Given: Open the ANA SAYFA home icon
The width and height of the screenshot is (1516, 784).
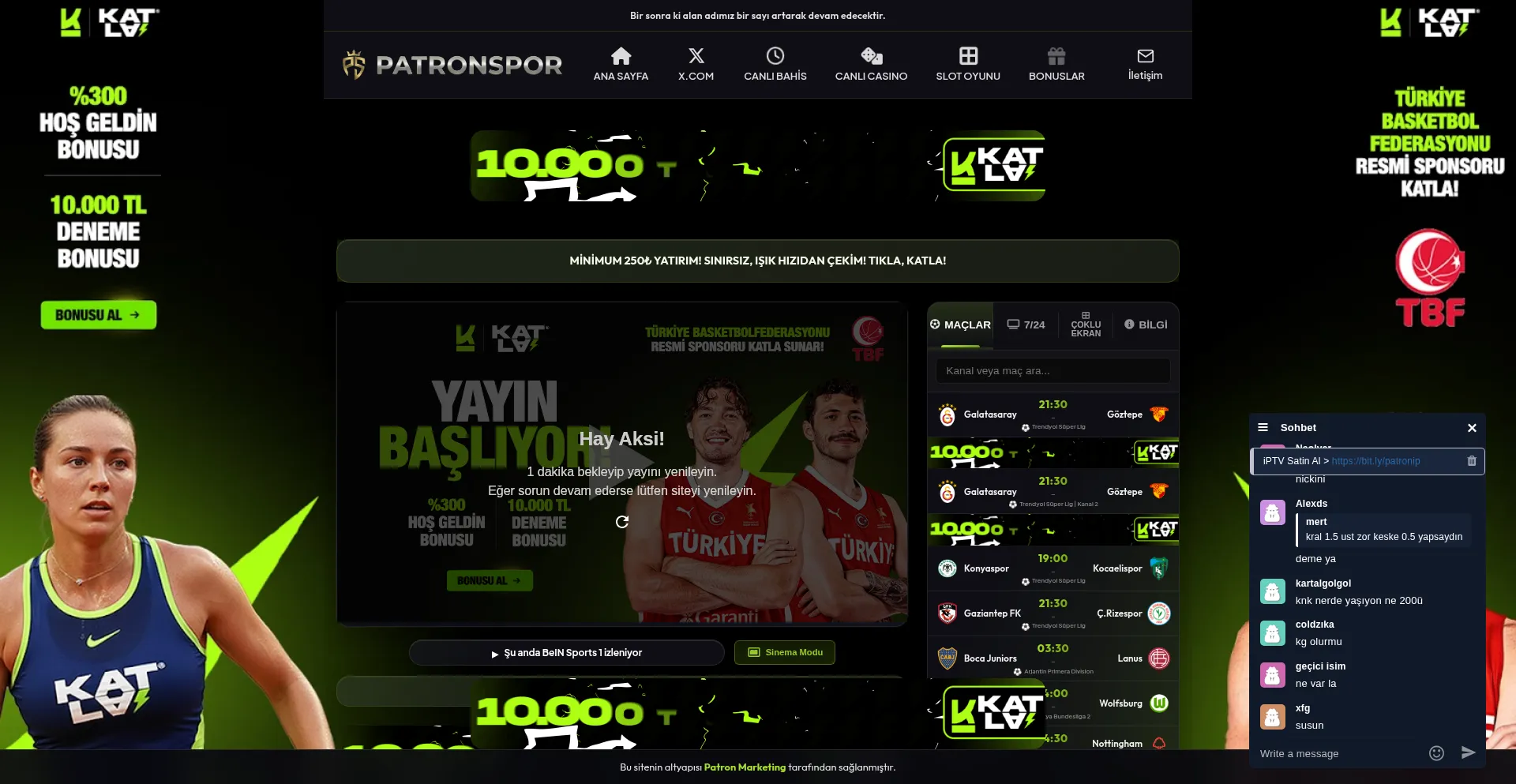Looking at the screenshot, I should click(621, 56).
